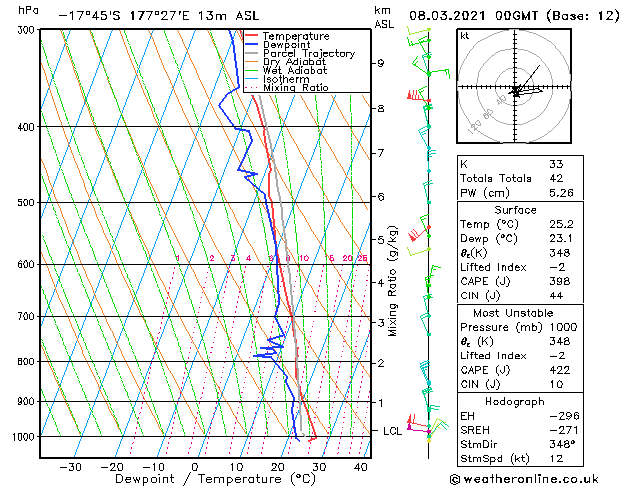
Task: Open the weatheronline.co.uk copyright link
Action: 524,479
